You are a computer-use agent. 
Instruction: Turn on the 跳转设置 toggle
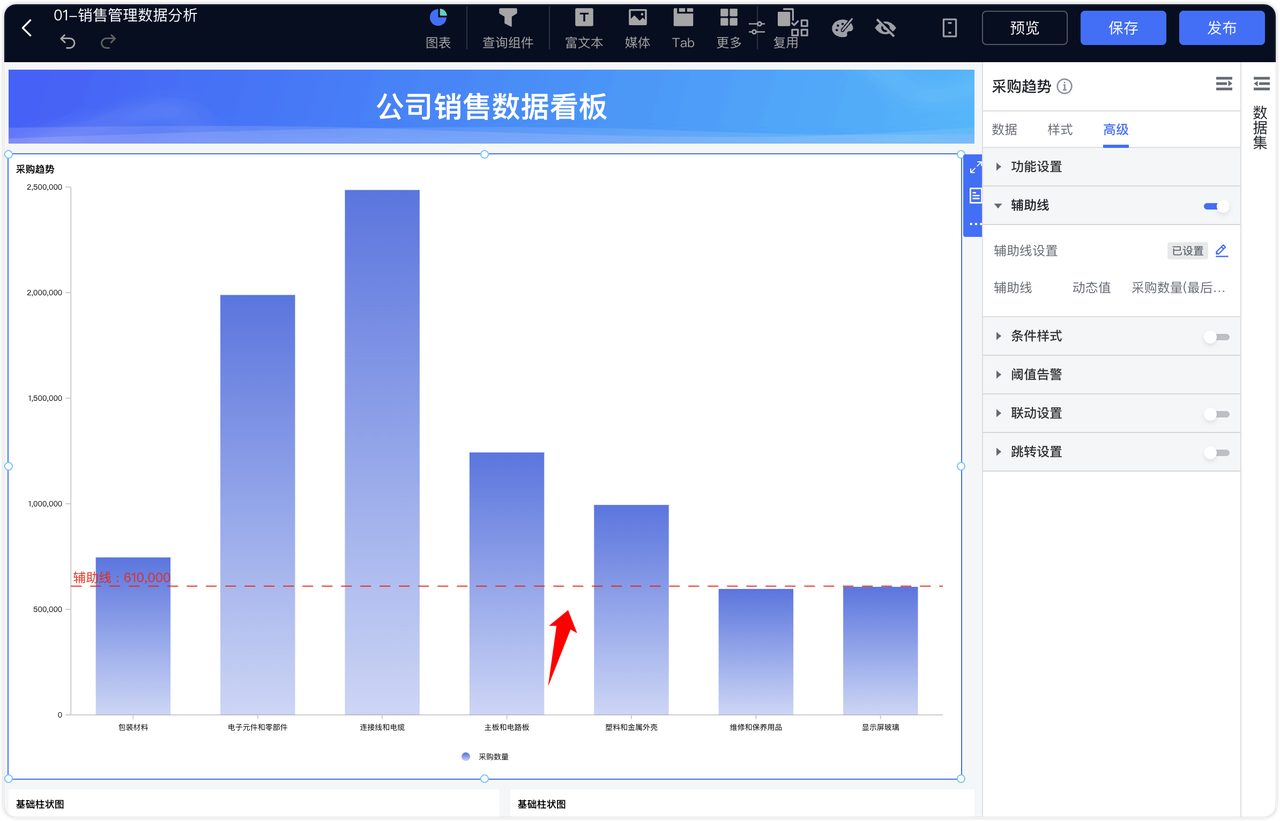[x=1216, y=452]
